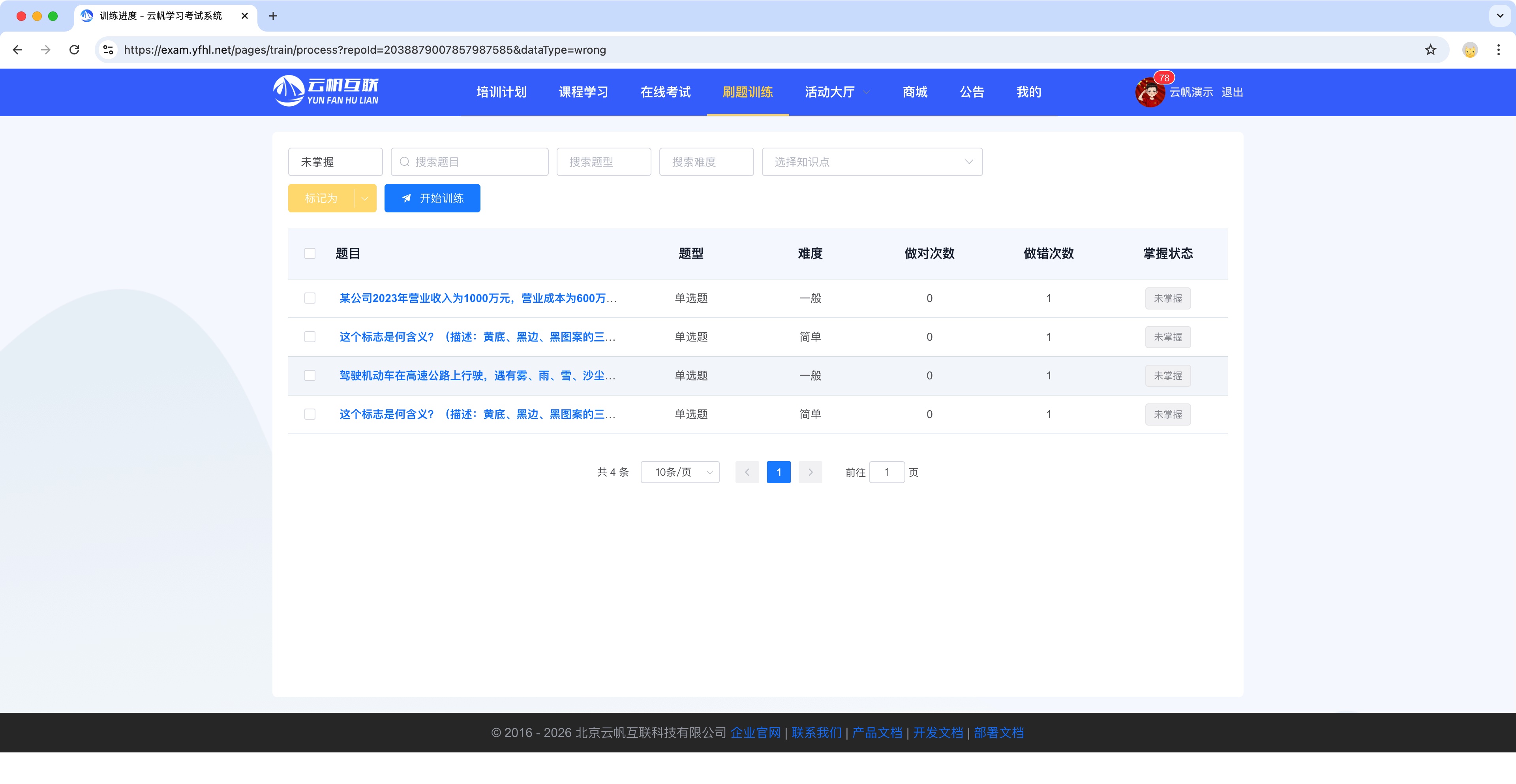This screenshot has height=784, width=1516.
Task: Open the 10条/页 page size selector
Action: click(x=680, y=472)
